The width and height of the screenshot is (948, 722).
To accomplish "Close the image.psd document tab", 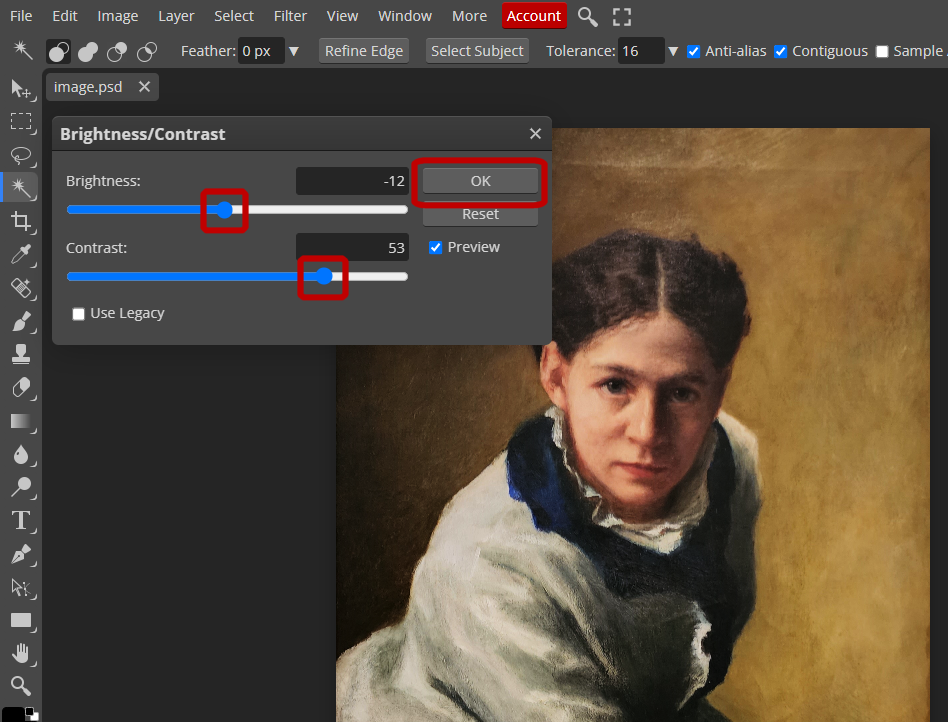I will tap(144, 87).
